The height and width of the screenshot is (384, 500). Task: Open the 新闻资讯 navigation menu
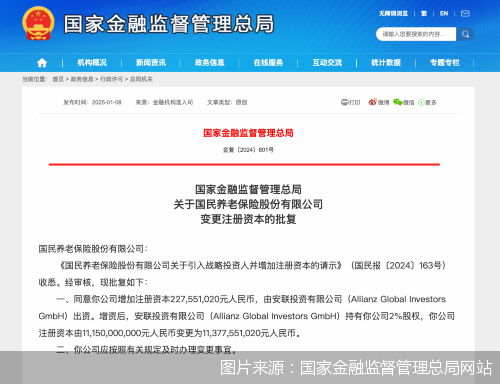click(x=151, y=63)
